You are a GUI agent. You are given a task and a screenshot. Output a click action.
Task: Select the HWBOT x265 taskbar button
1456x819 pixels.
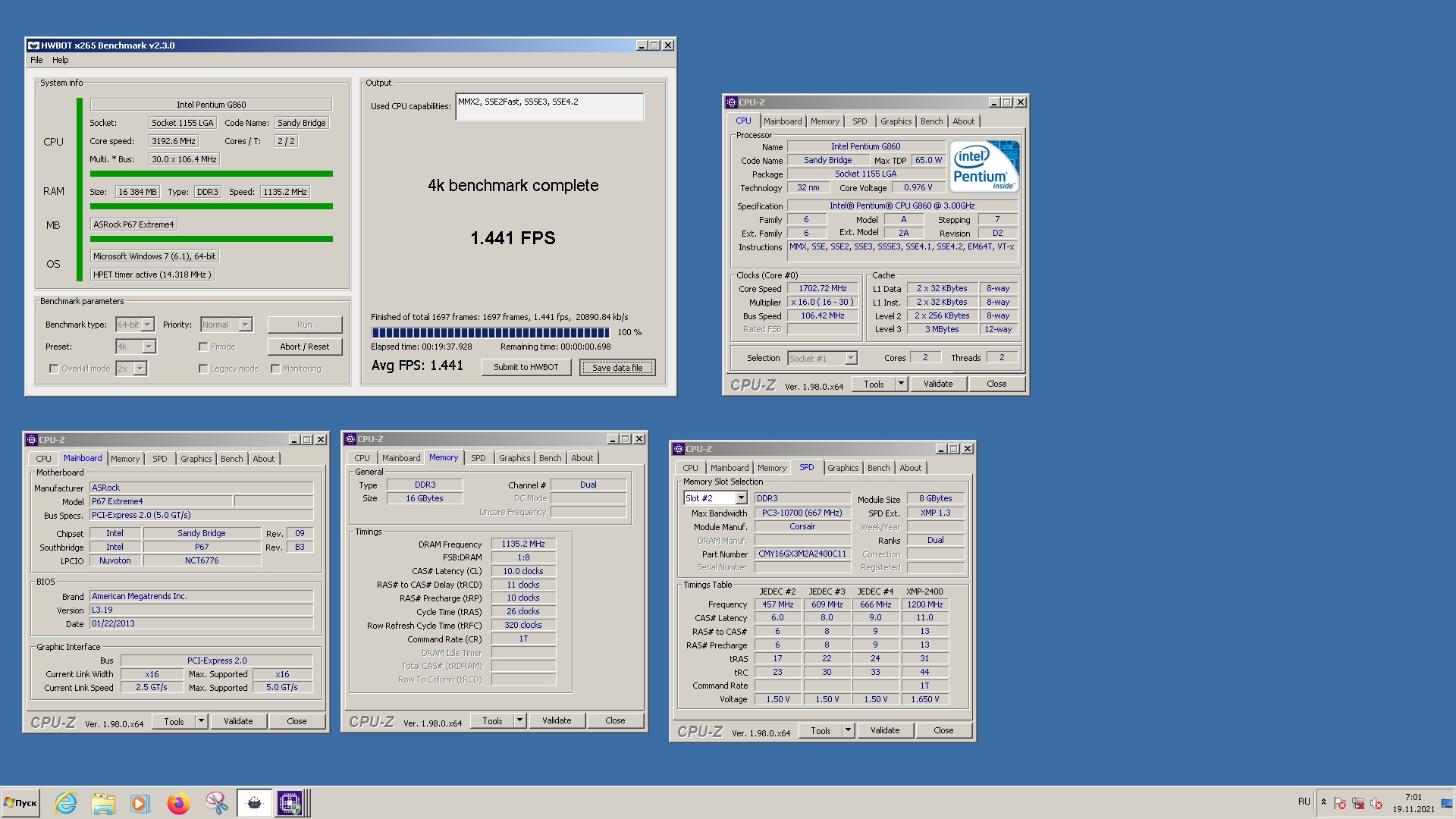[254, 803]
